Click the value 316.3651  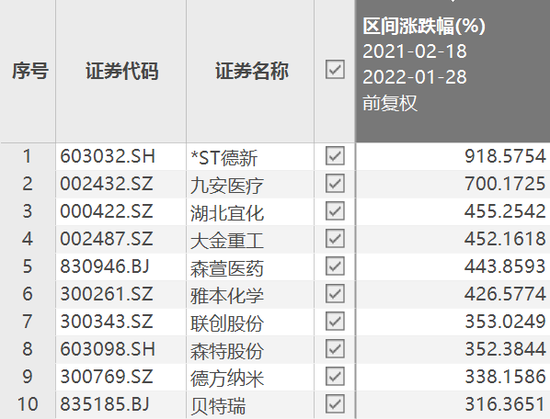coord(505,404)
